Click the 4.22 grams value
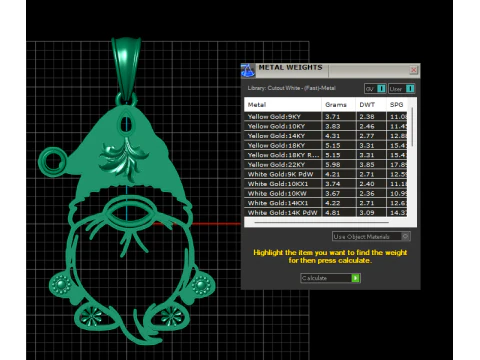 click(333, 203)
